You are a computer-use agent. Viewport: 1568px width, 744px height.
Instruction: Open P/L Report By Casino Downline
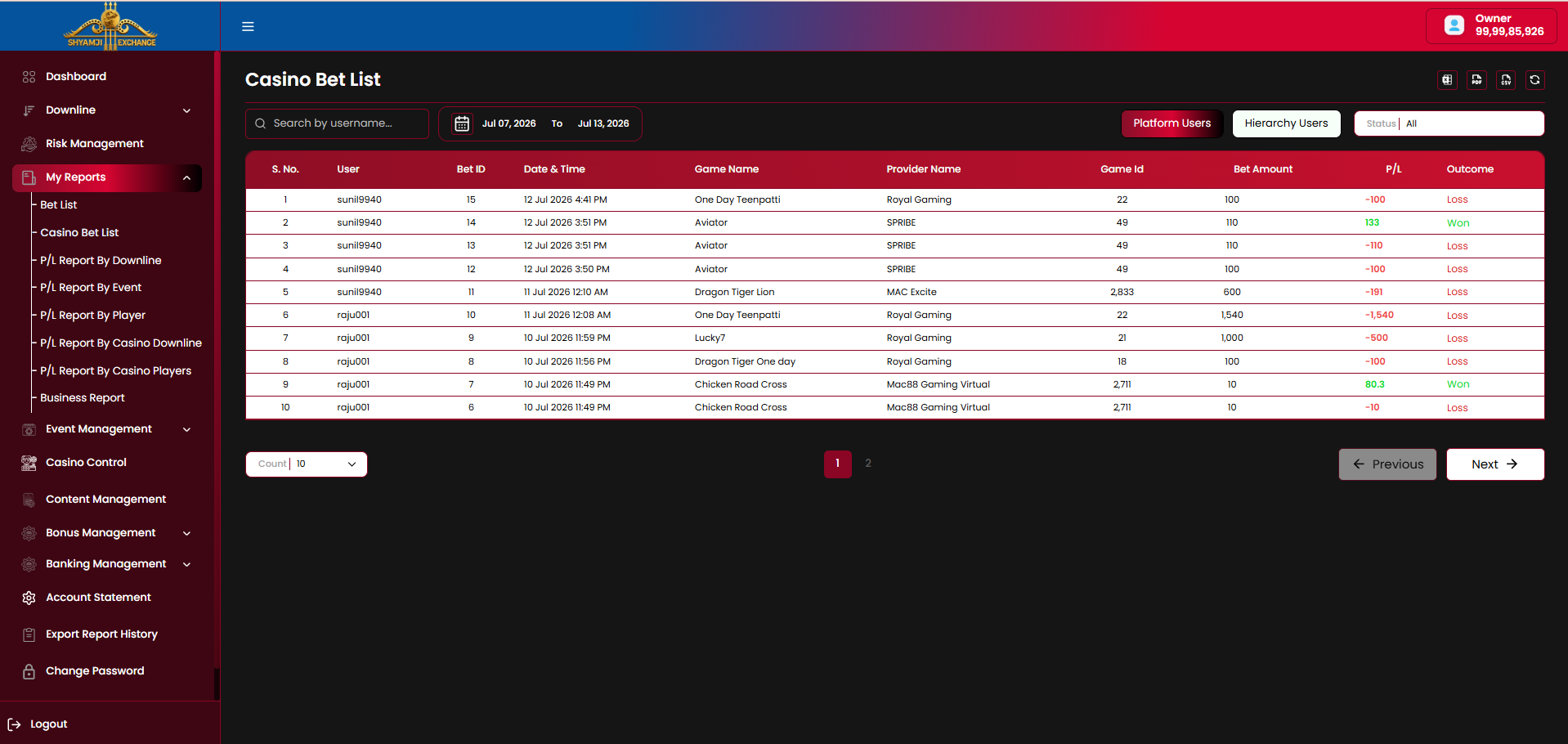(121, 343)
